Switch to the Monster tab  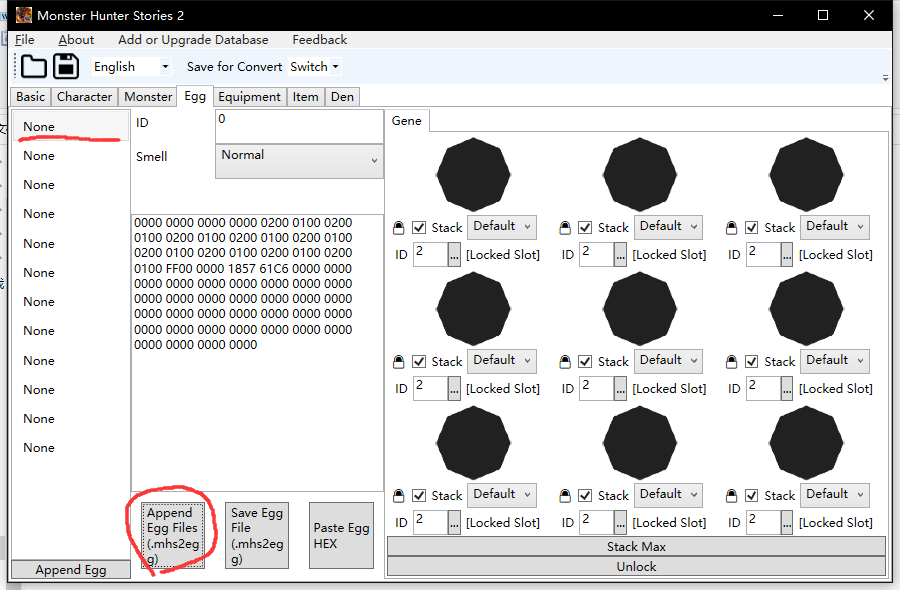pyautogui.click(x=148, y=96)
